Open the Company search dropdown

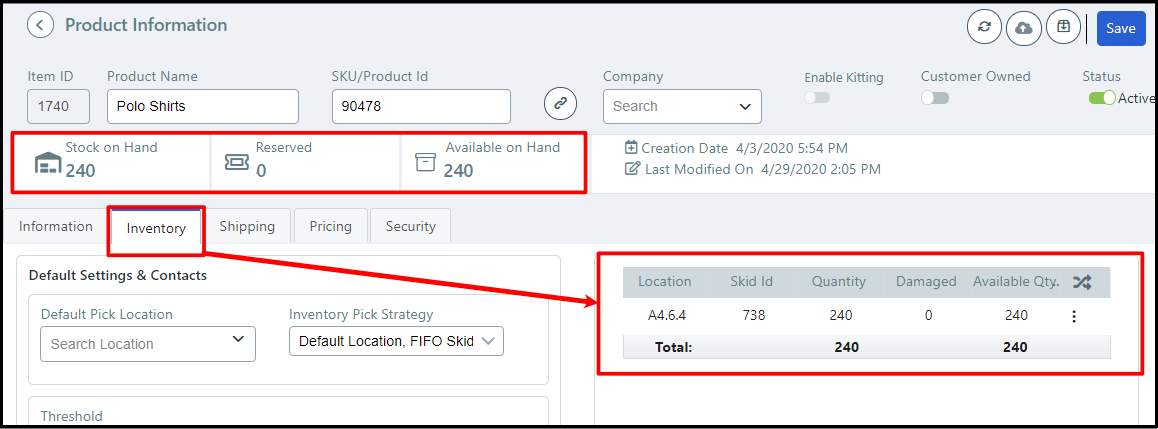pos(682,106)
